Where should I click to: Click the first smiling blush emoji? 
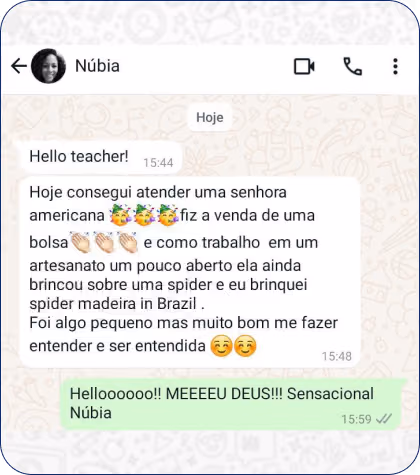[221, 346]
